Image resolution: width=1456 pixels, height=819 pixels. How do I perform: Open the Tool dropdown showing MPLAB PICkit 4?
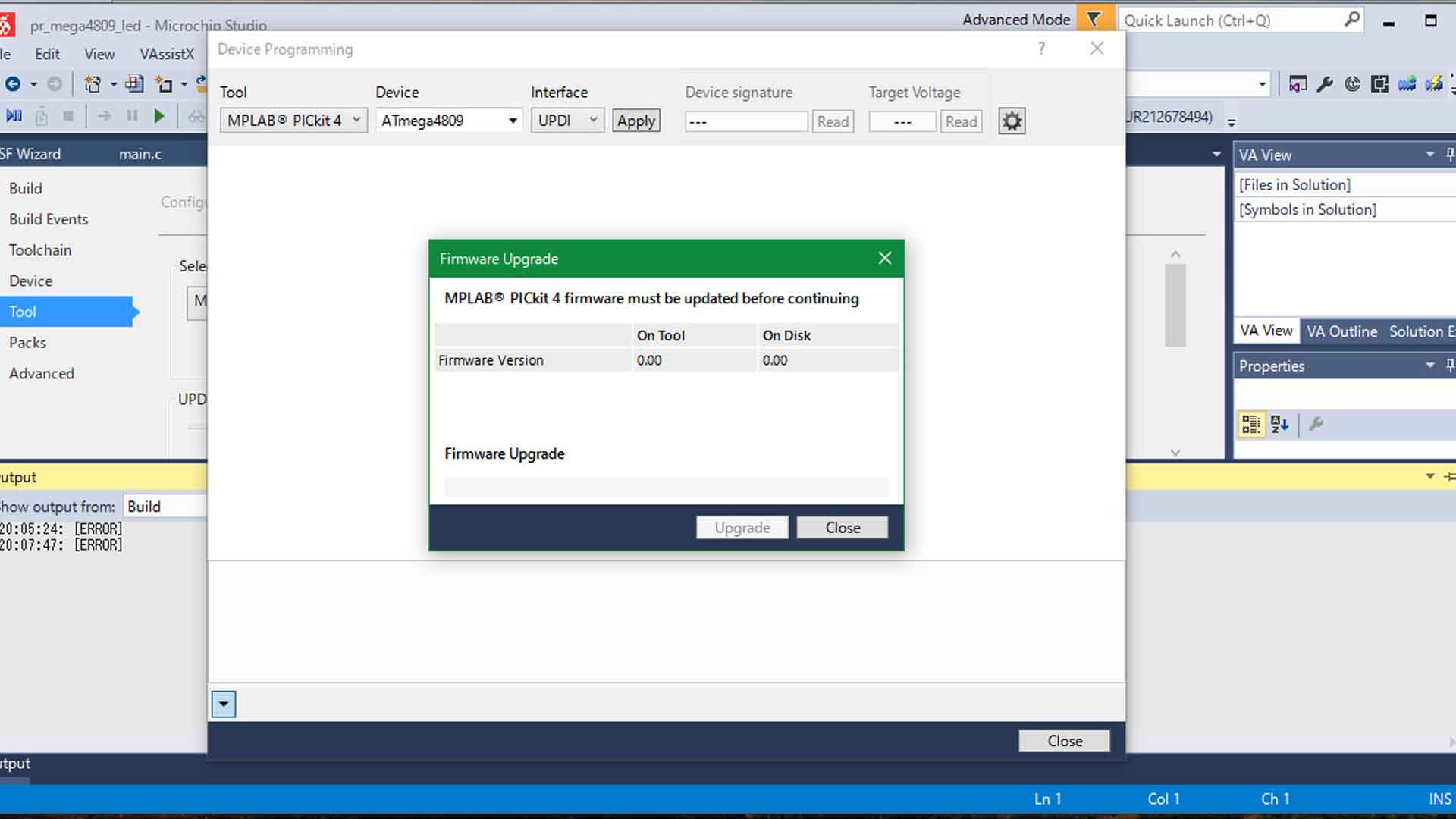pyautogui.click(x=293, y=121)
